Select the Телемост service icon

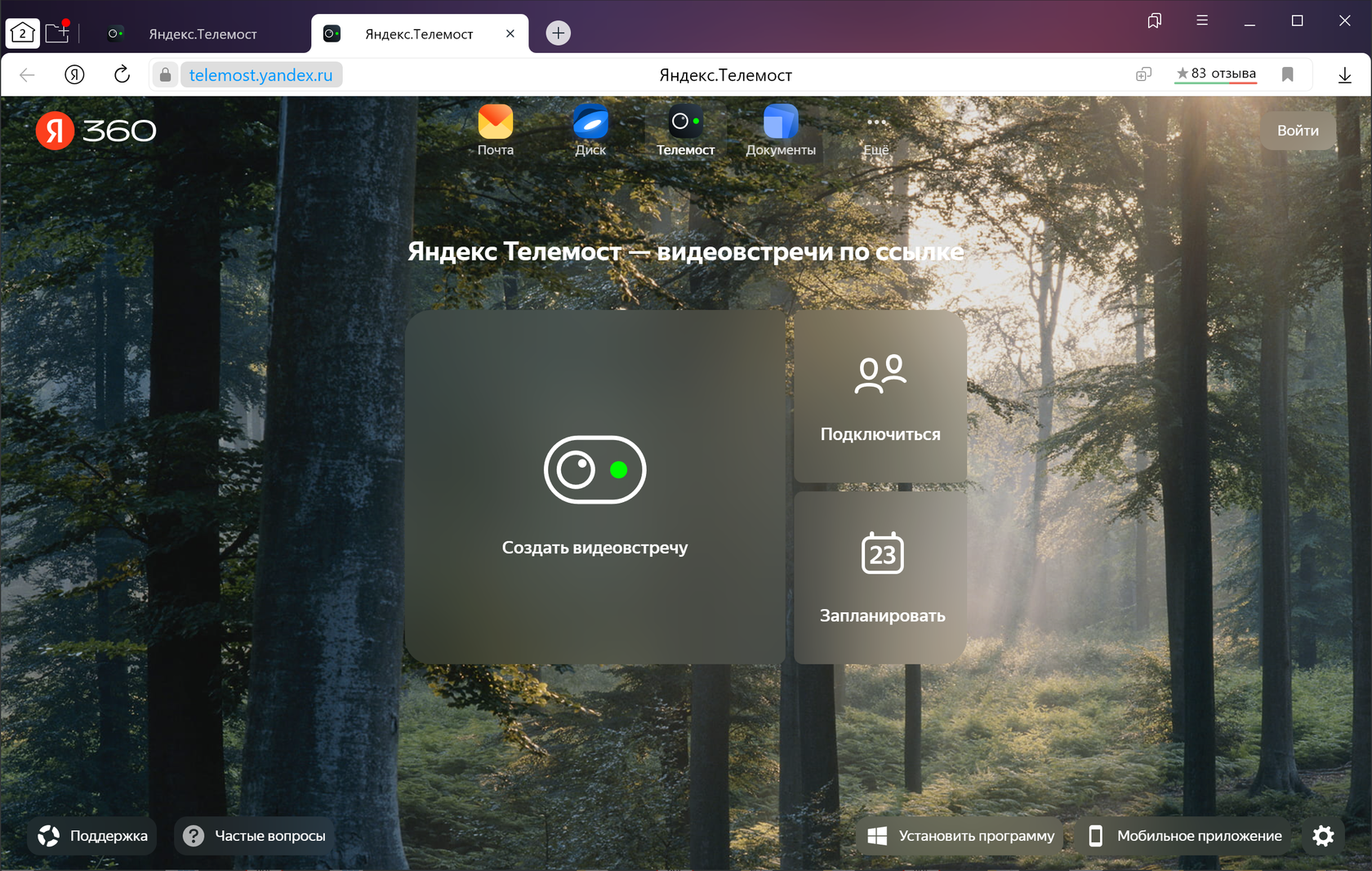pyautogui.click(x=685, y=131)
